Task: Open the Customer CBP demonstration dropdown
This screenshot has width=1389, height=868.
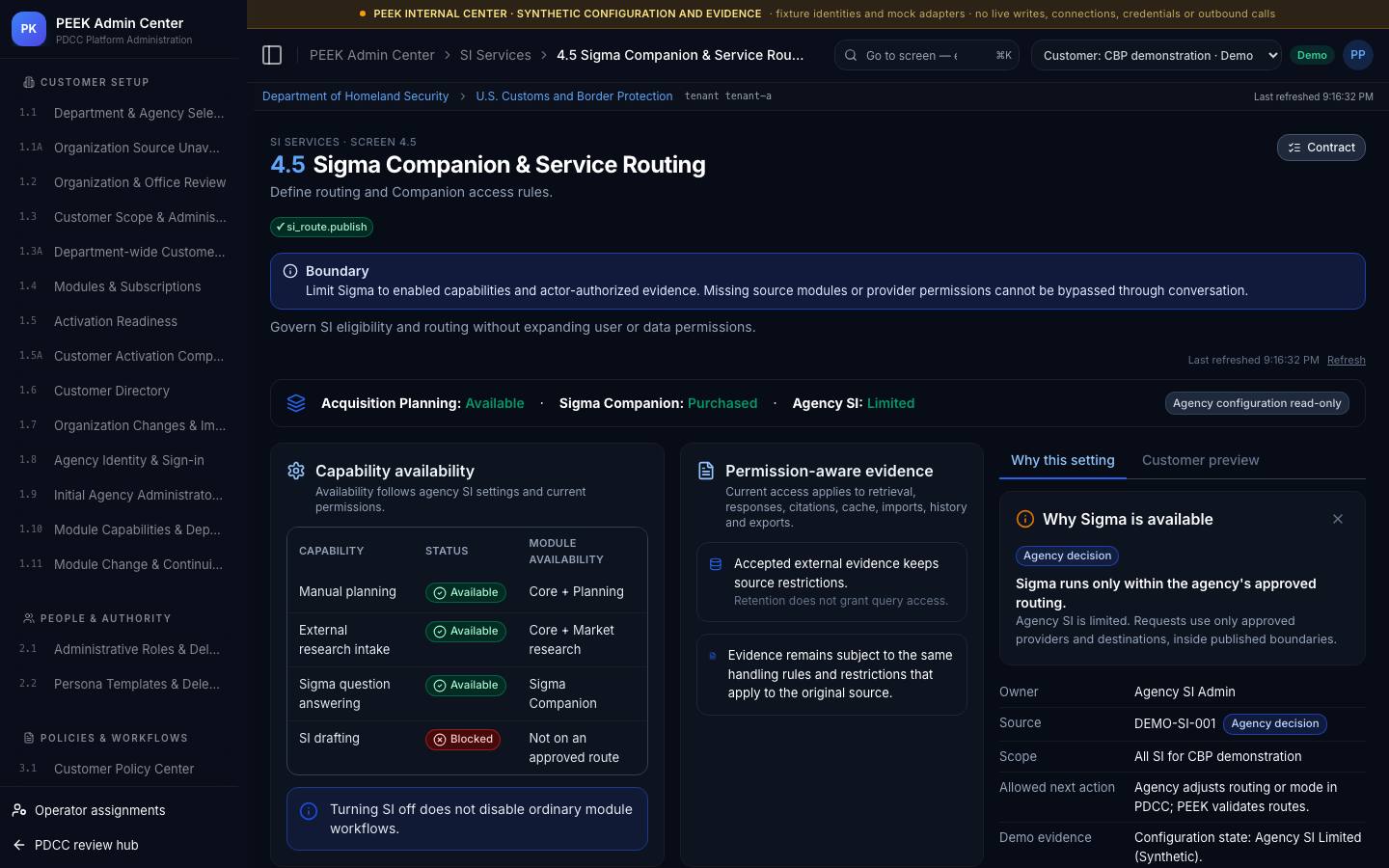Action: click(1157, 55)
